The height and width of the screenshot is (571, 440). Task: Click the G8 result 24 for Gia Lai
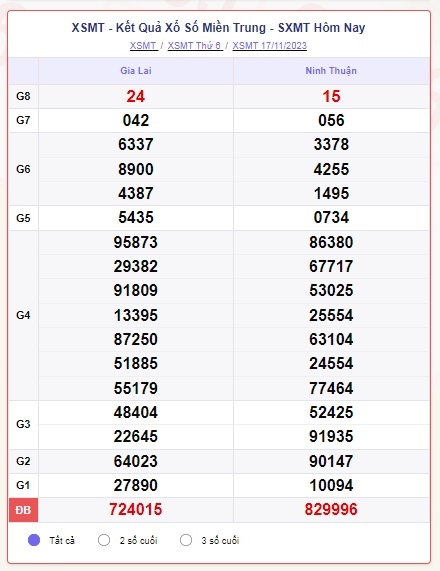coord(135,97)
